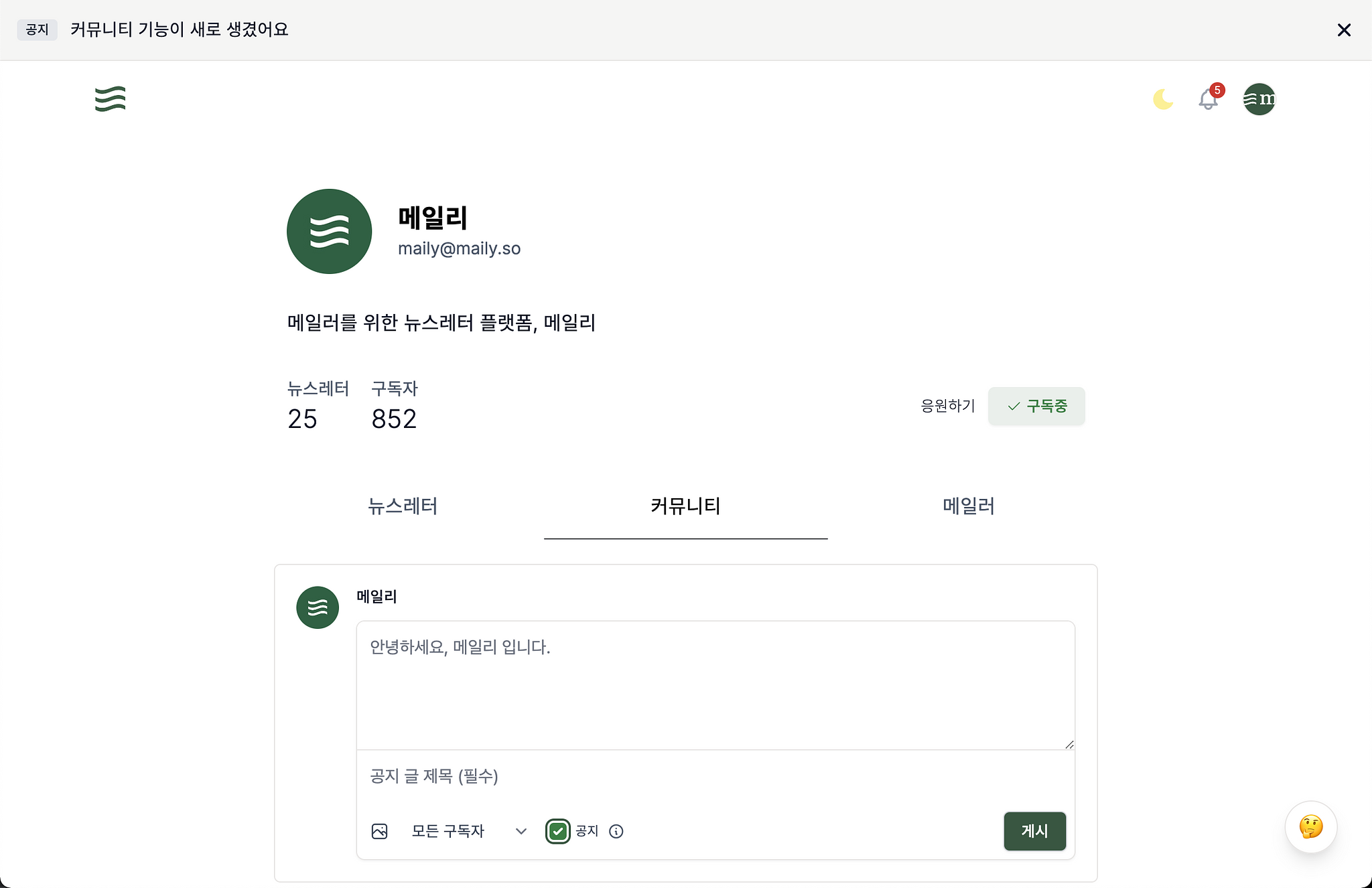This screenshot has width=1372, height=888.
Task: Click the info icon next to 공지
Action: (x=616, y=831)
